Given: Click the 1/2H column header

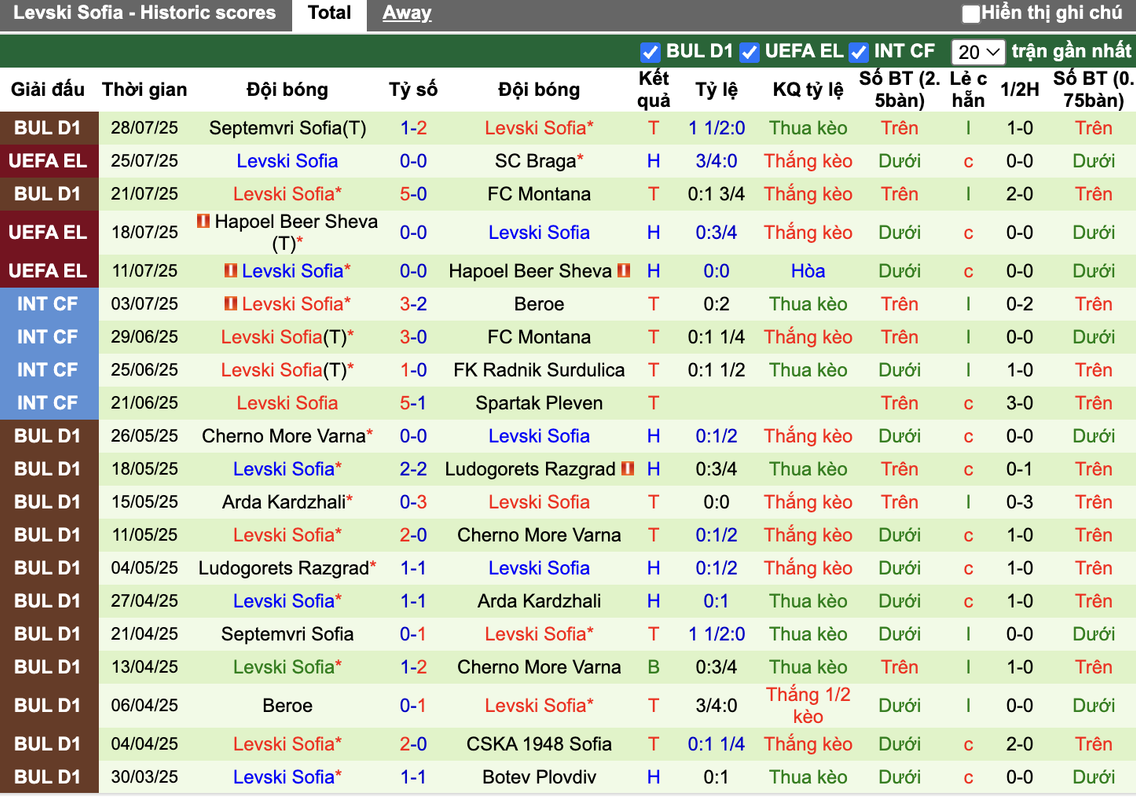Looking at the screenshot, I should coord(1019,90).
